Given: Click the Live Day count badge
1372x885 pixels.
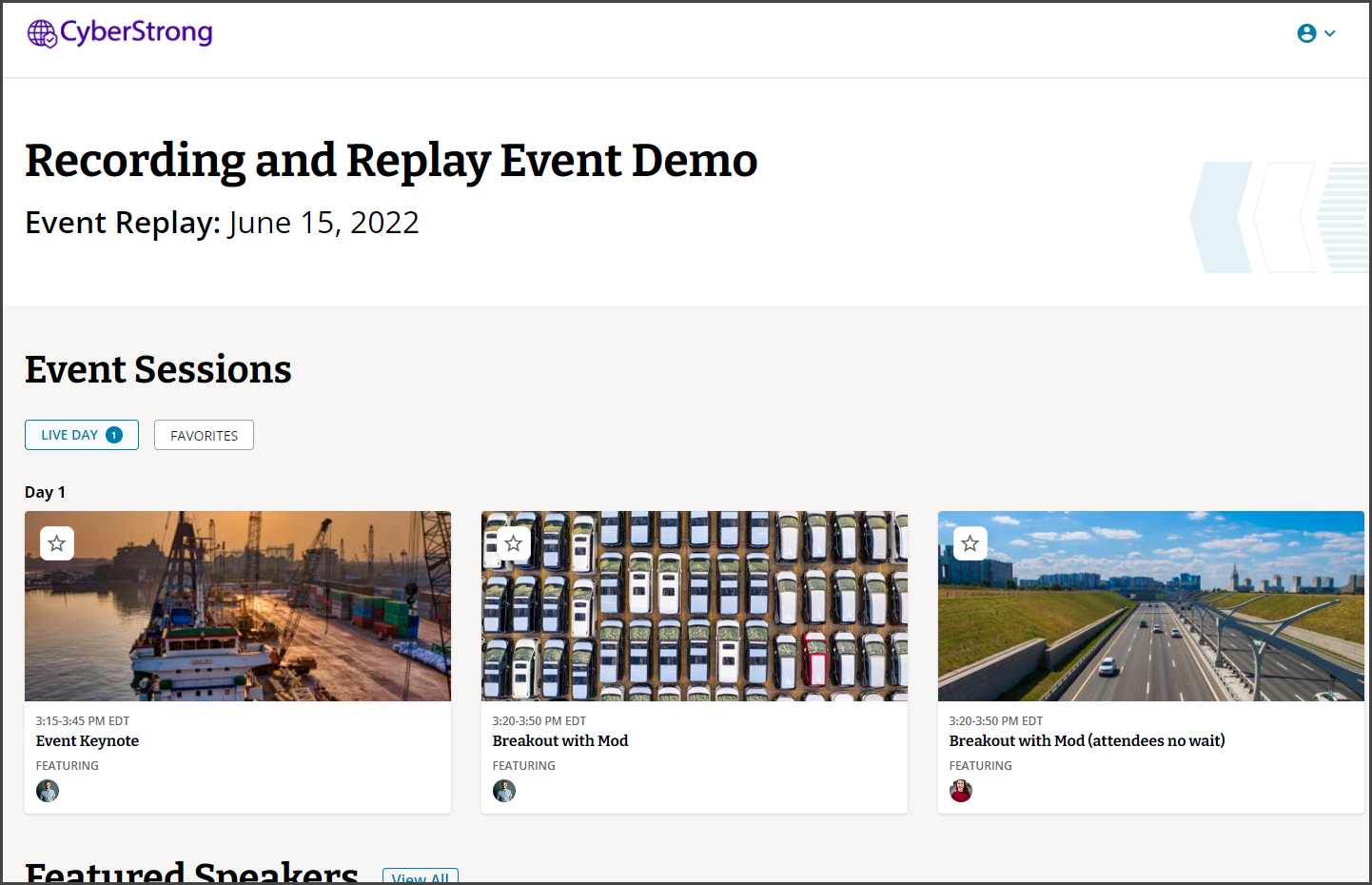Looking at the screenshot, I should [114, 435].
